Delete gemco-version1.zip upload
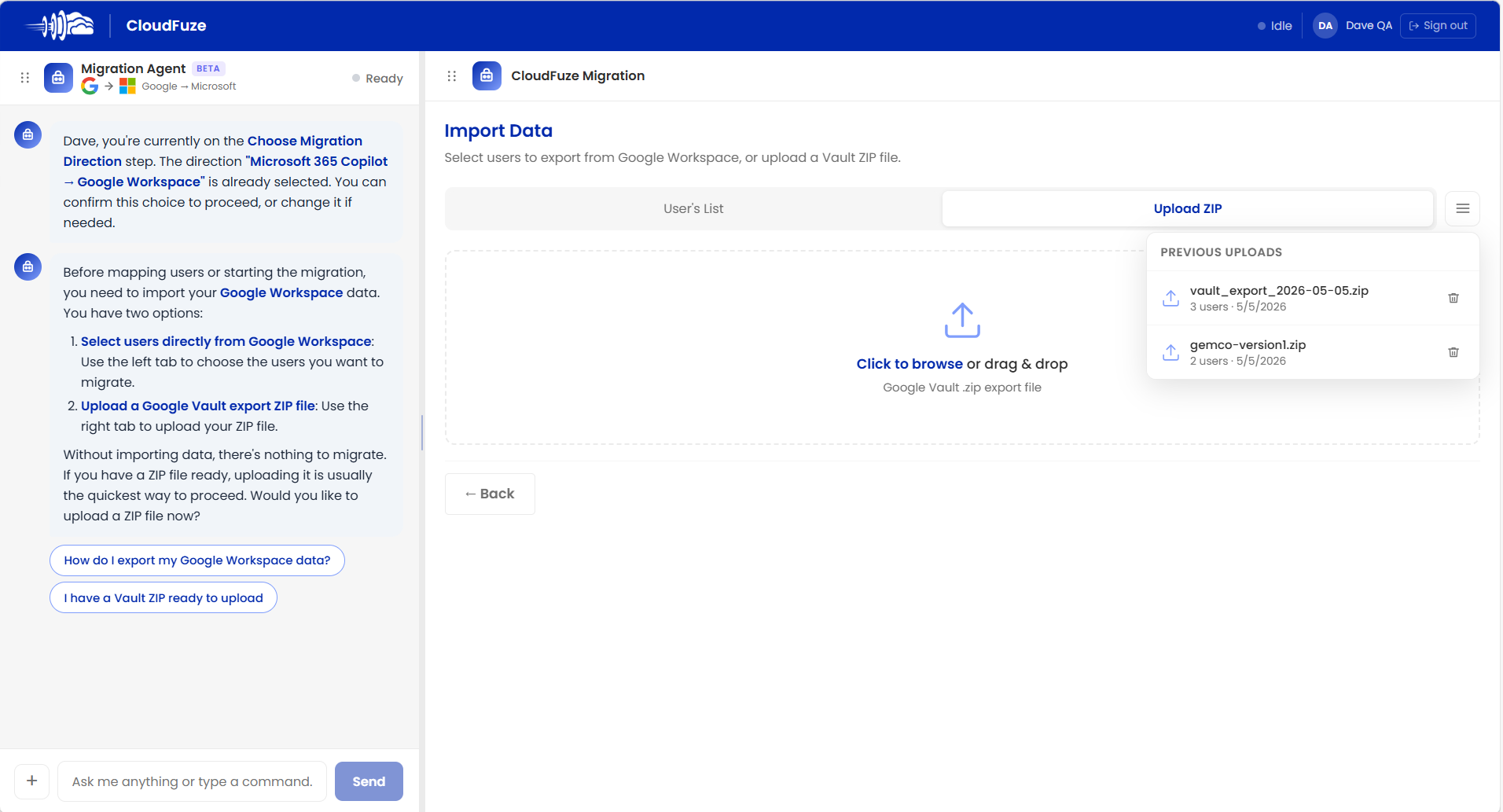Viewport: 1503px width, 812px height. click(1453, 352)
